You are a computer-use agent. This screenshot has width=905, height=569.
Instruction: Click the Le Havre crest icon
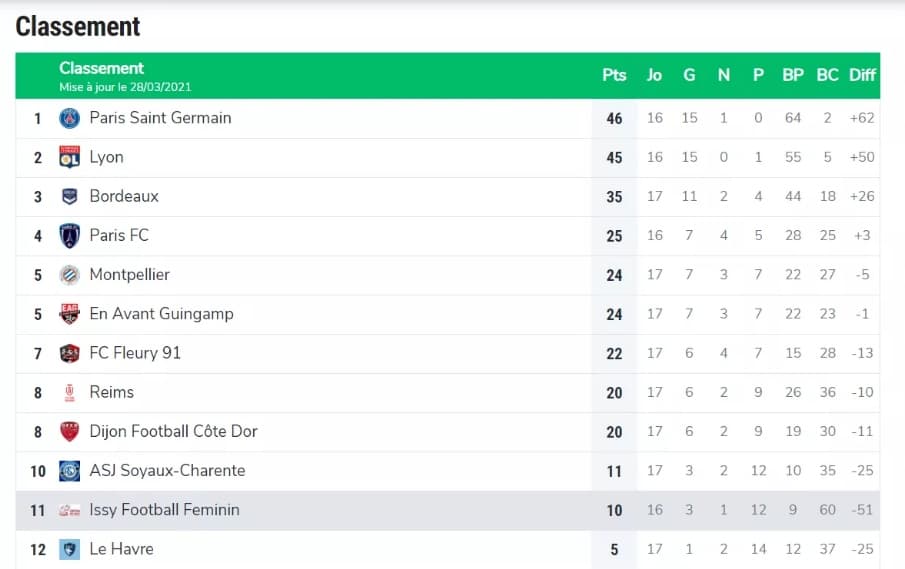tap(69, 549)
